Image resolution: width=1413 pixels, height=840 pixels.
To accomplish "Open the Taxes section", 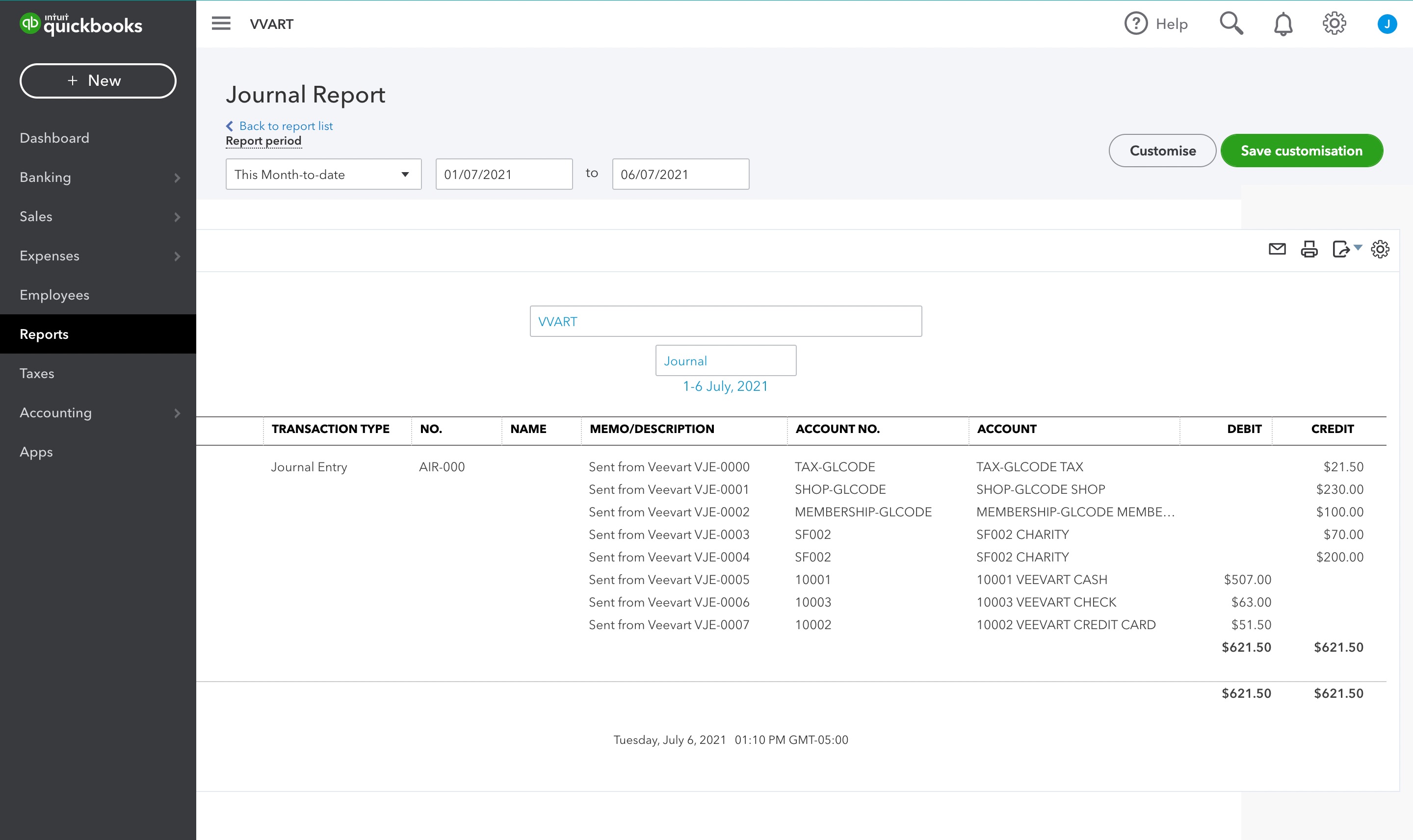I will (36, 373).
